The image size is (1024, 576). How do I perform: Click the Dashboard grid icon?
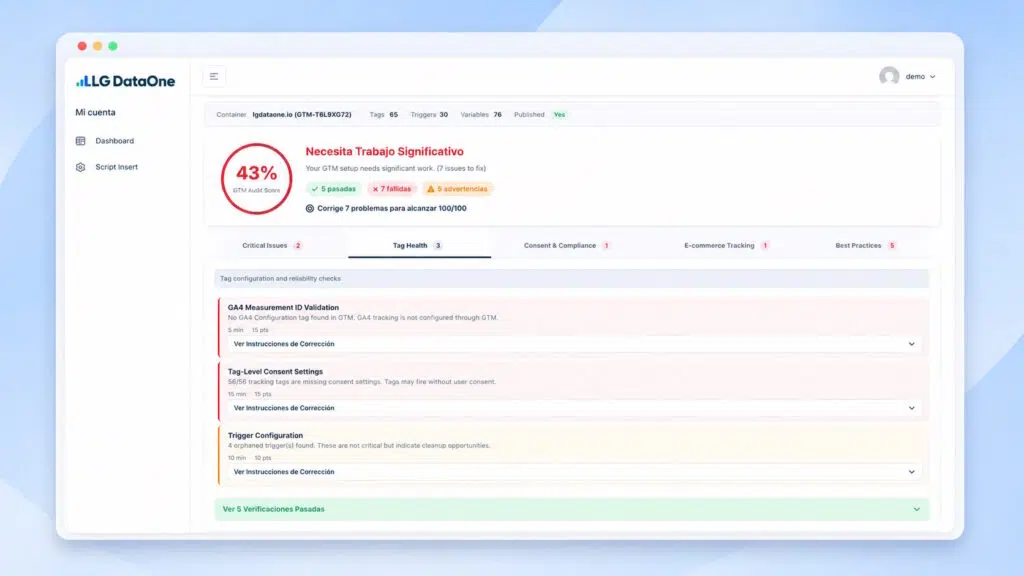(80, 141)
